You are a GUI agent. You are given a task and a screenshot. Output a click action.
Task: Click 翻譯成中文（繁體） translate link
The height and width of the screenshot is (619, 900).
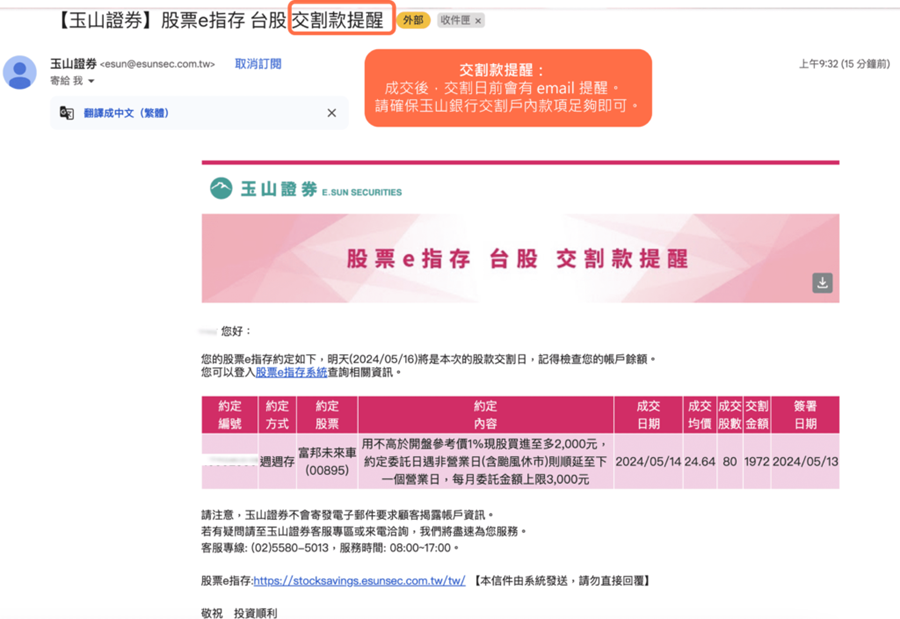(126, 113)
